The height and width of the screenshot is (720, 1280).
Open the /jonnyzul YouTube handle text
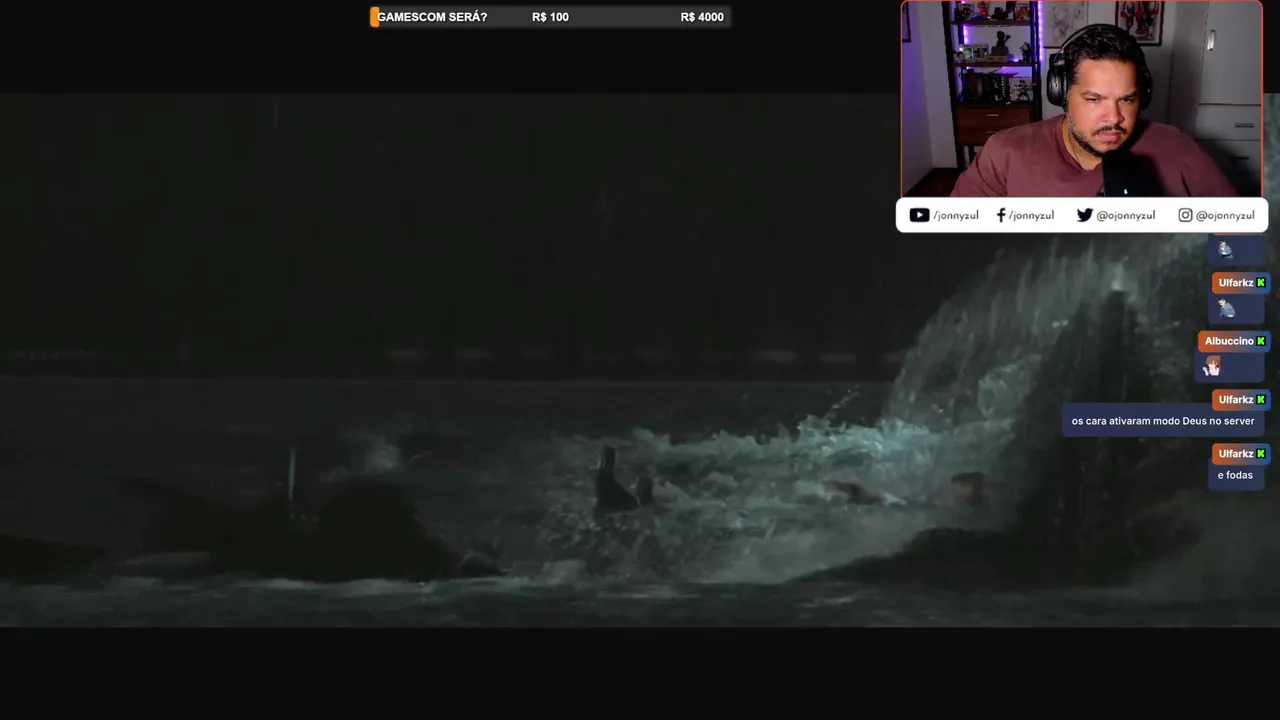pos(956,215)
